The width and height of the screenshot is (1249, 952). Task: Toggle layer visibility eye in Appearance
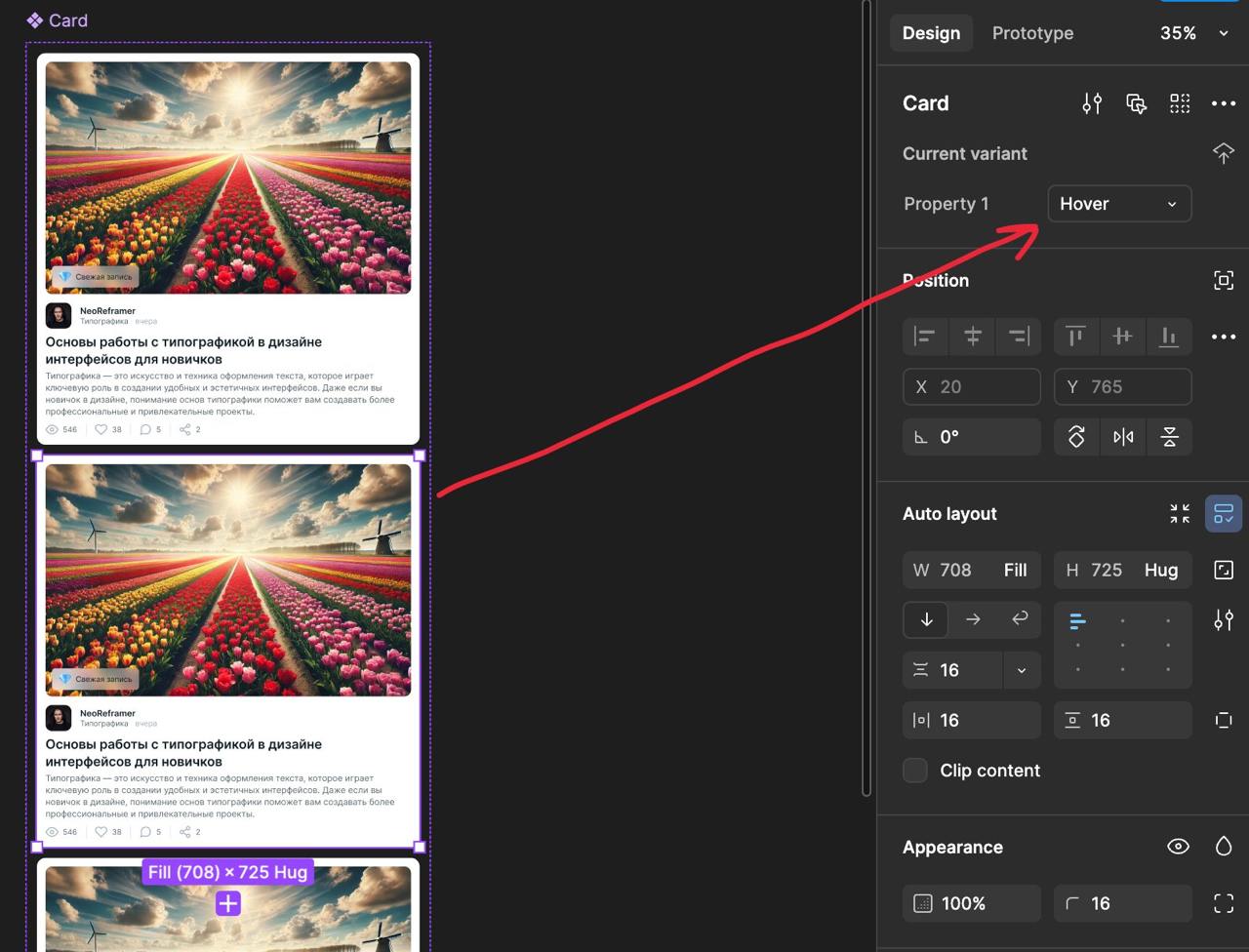pos(1178,847)
